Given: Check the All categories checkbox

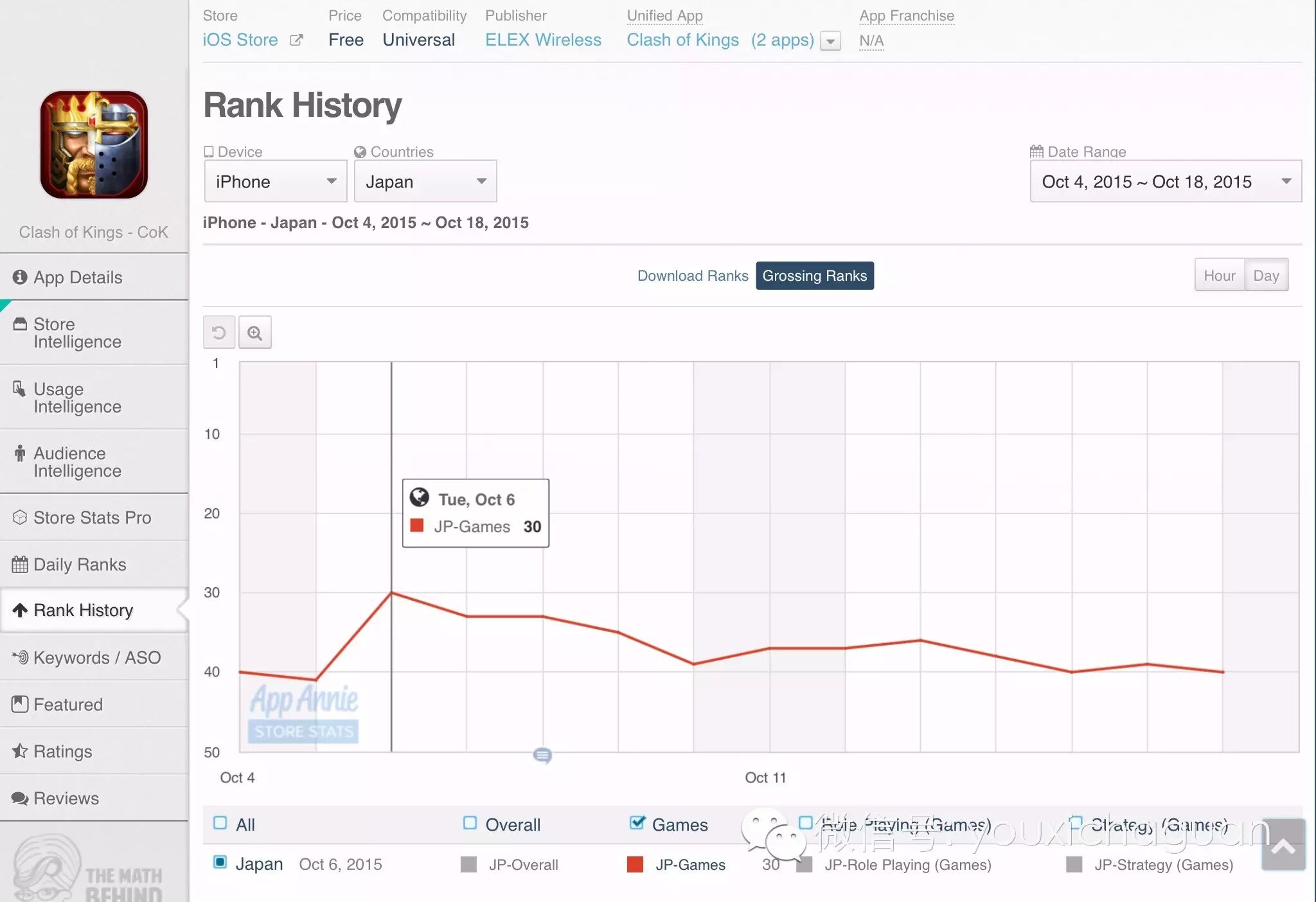Looking at the screenshot, I should coord(220,824).
